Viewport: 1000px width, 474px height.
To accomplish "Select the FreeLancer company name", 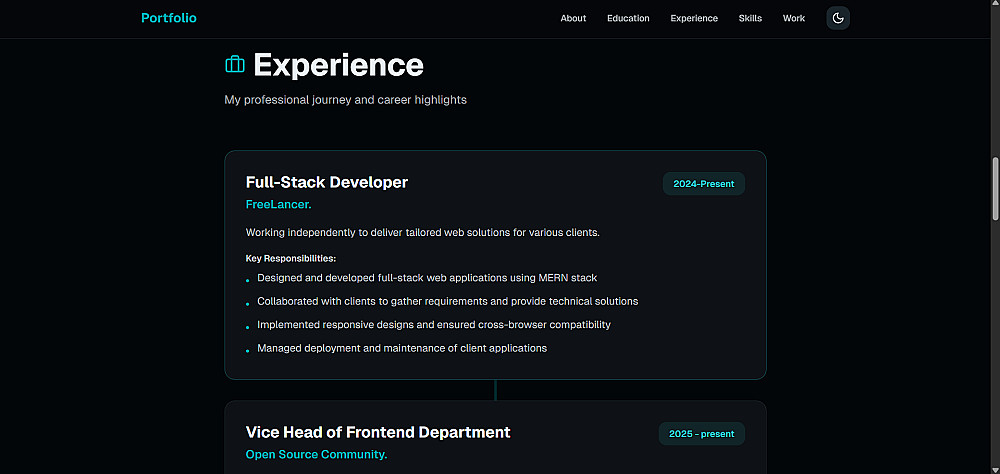I will click(x=279, y=204).
